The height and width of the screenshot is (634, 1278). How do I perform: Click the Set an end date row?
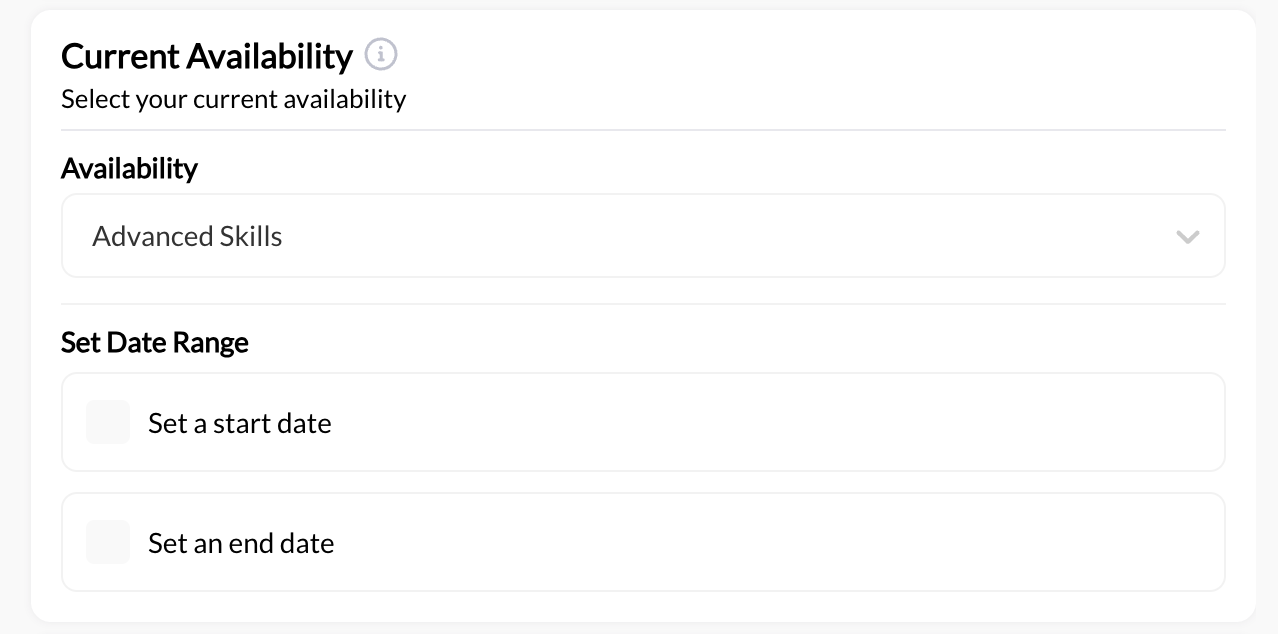point(643,542)
